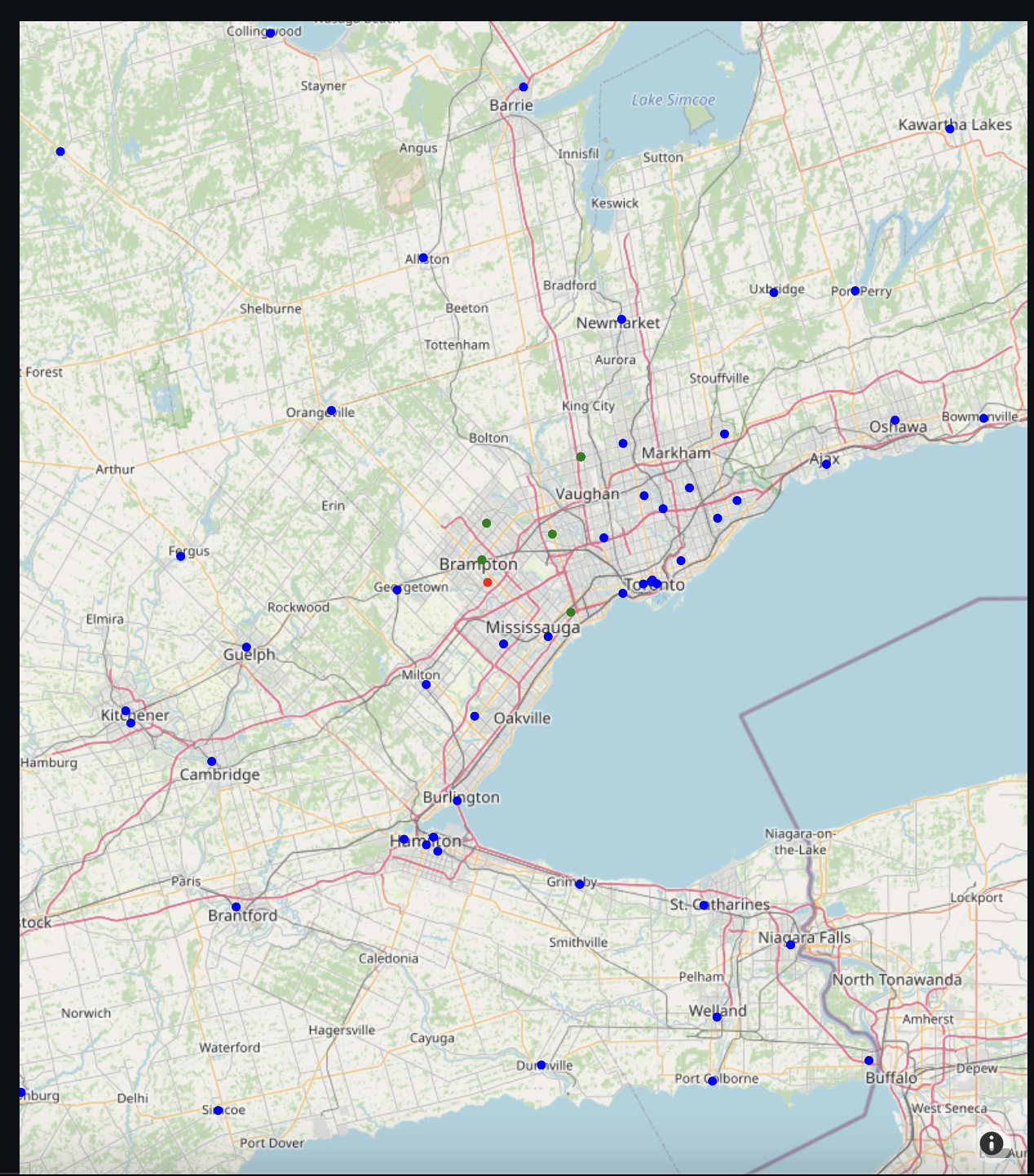
Task: Select the Uxbridge blue marker
Action: click(x=774, y=292)
